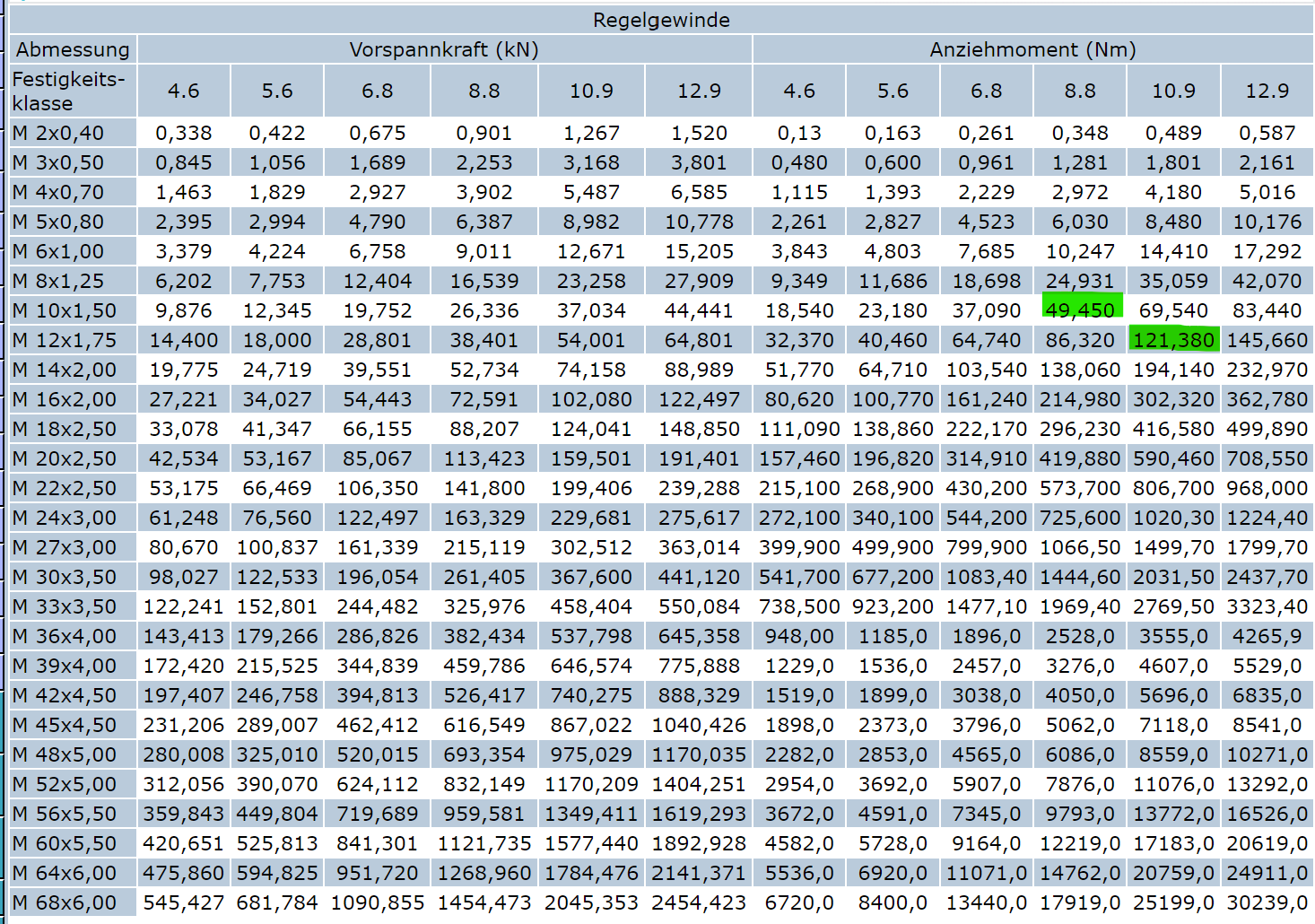Select the M 18x2,50 row label
The height and width of the screenshot is (924, 1315).
coord(73,429)
